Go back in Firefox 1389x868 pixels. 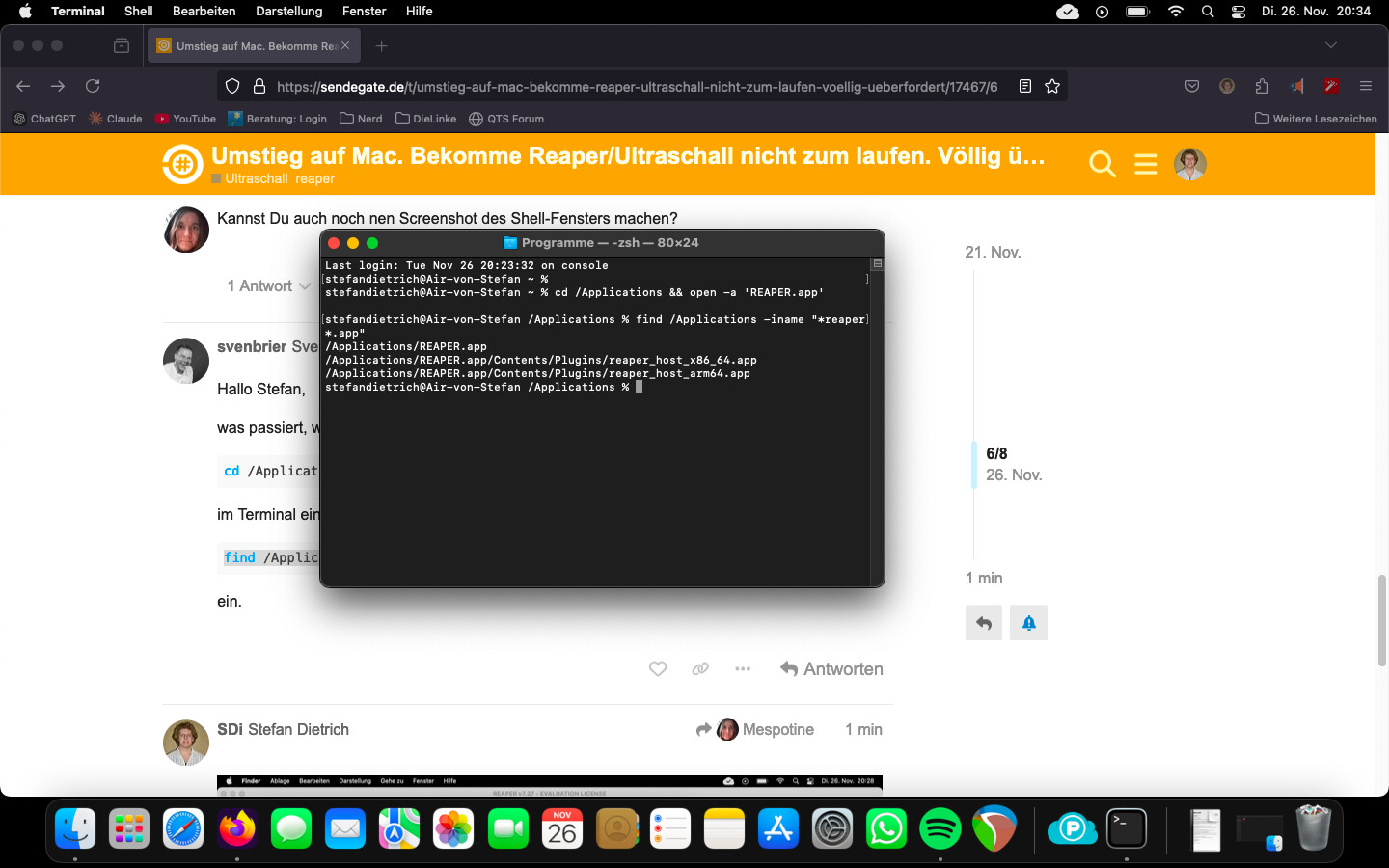tap(23, 86)
